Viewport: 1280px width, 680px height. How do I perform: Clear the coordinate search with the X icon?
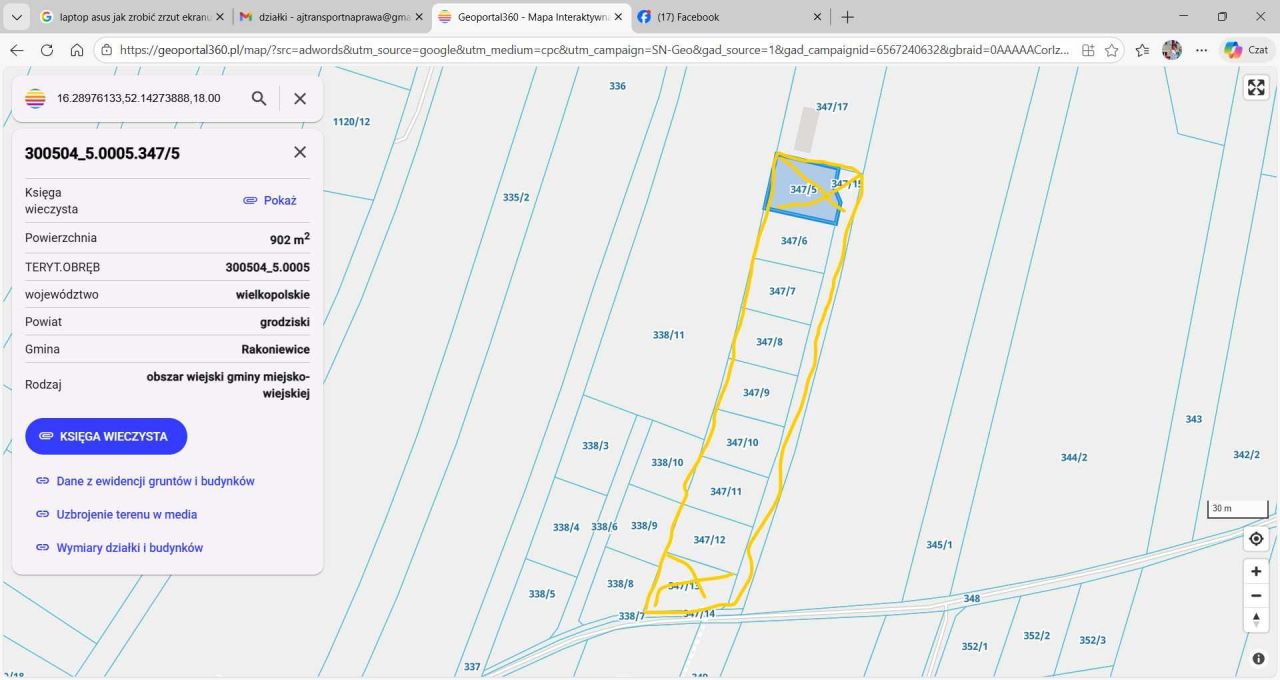299,98
